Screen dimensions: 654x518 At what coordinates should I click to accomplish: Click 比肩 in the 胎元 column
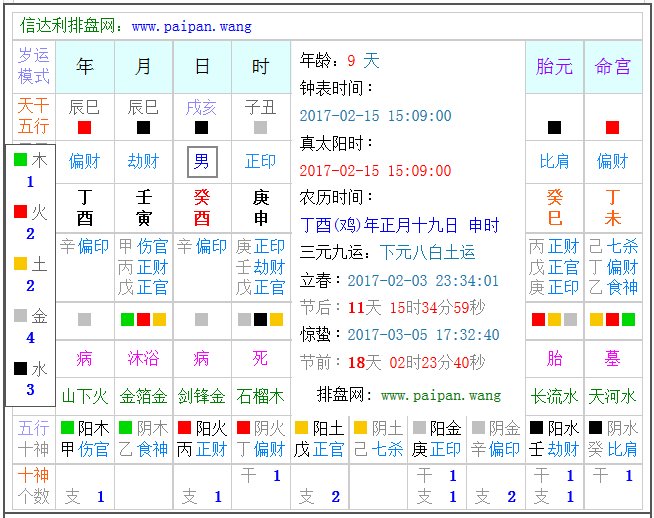coord(554,161)
